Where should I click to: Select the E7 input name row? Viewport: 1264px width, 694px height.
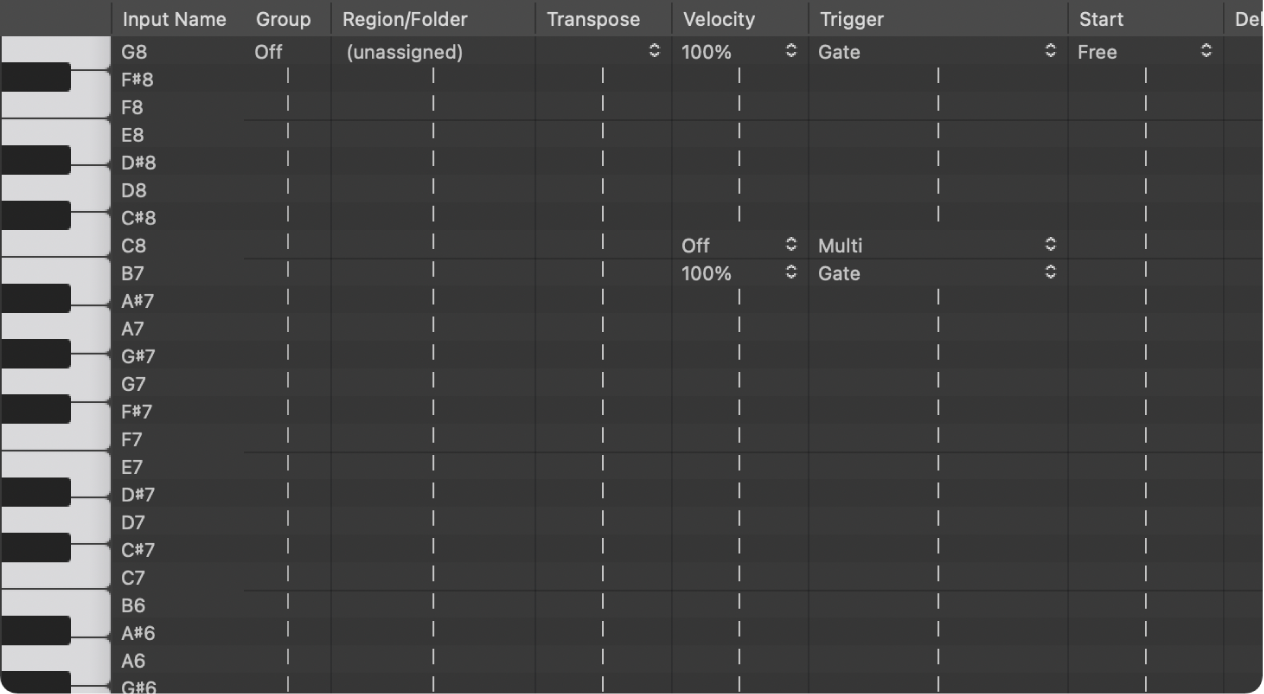click(132, 467)
